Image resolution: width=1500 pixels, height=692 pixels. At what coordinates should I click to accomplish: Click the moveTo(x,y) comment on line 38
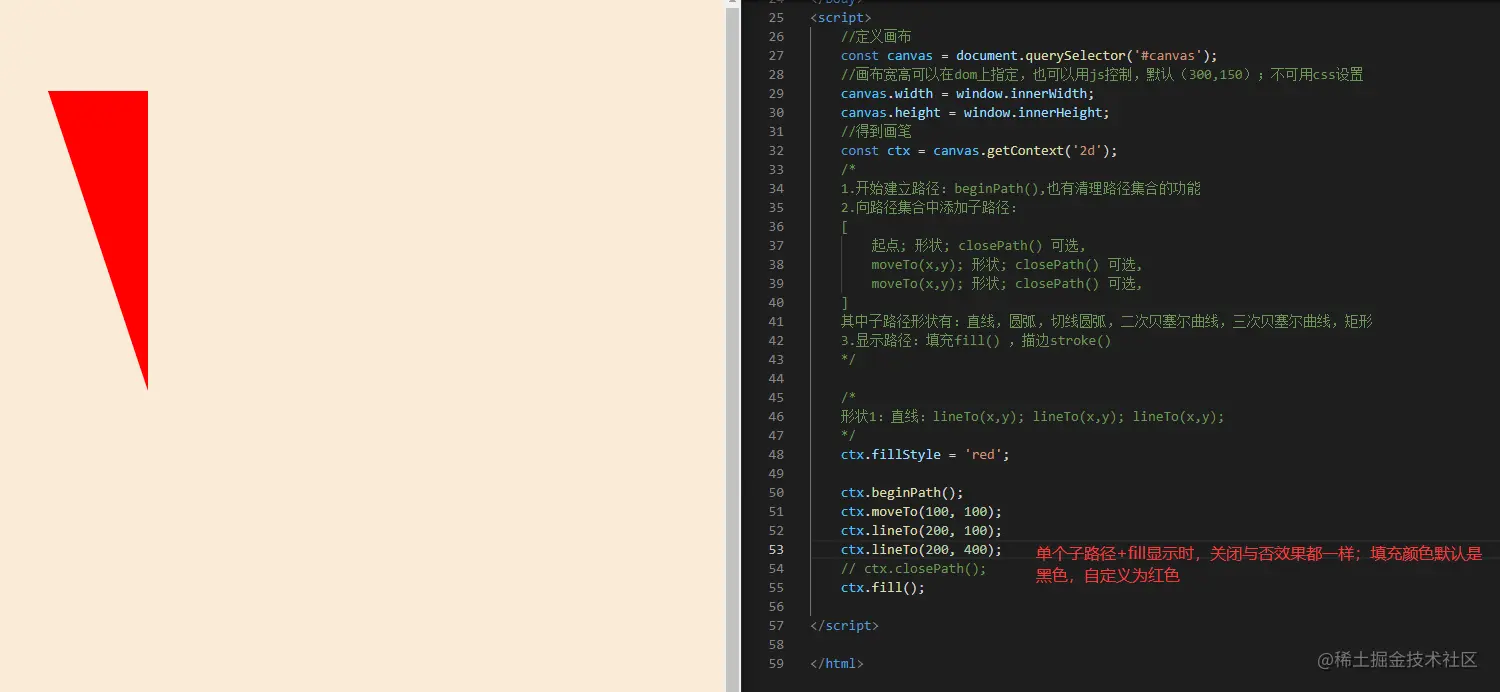[1007, 265]
